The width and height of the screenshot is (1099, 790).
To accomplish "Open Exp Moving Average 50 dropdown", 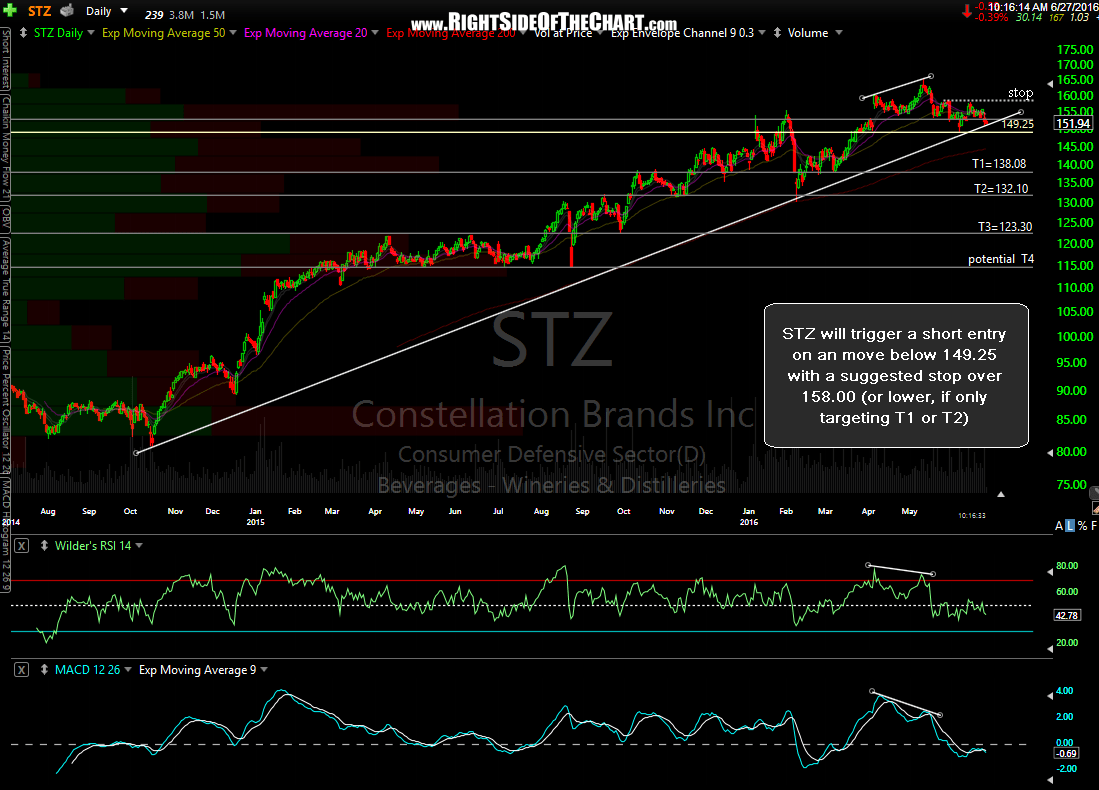I will click(x=233, y=33).
